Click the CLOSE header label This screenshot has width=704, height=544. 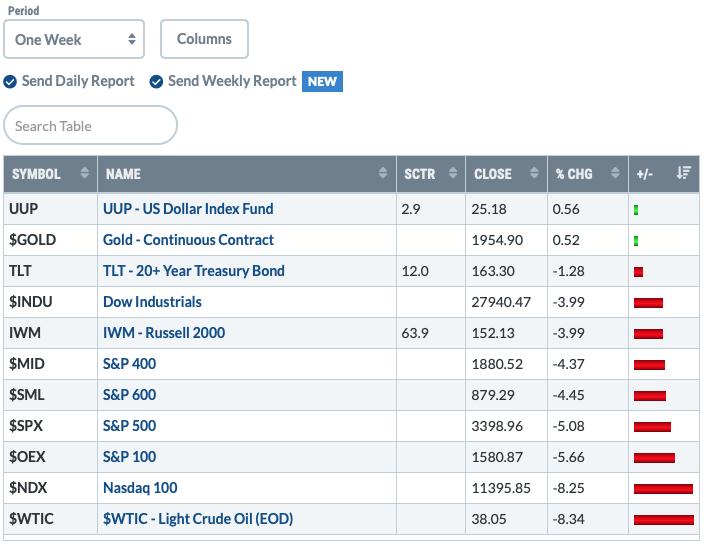point(493,174)
